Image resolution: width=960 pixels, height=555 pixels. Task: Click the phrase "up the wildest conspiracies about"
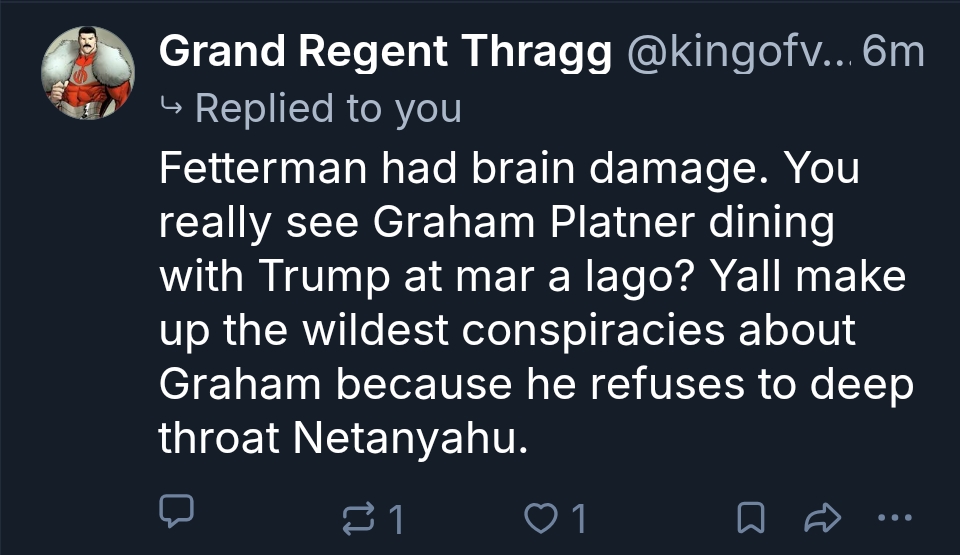click(507, 330)
